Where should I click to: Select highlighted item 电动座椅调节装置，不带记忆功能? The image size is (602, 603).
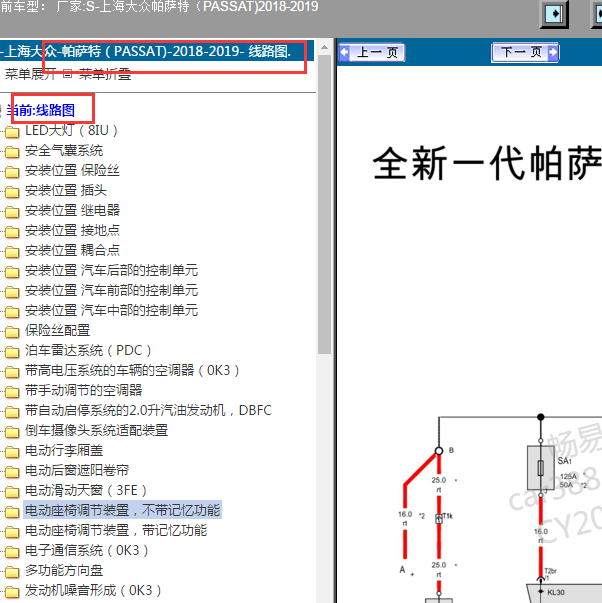pyautogui.click(x=122, y=510)
